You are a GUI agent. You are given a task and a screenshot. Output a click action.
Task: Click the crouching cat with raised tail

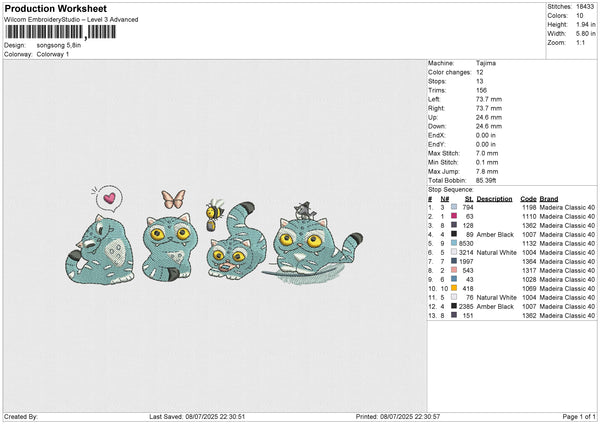(x=237, y=241)
